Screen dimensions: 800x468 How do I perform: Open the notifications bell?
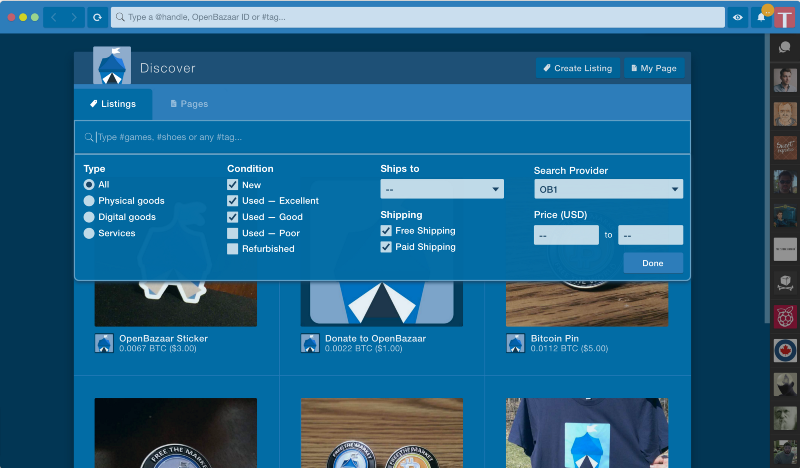pyautogui.click(x=761, y=17)
